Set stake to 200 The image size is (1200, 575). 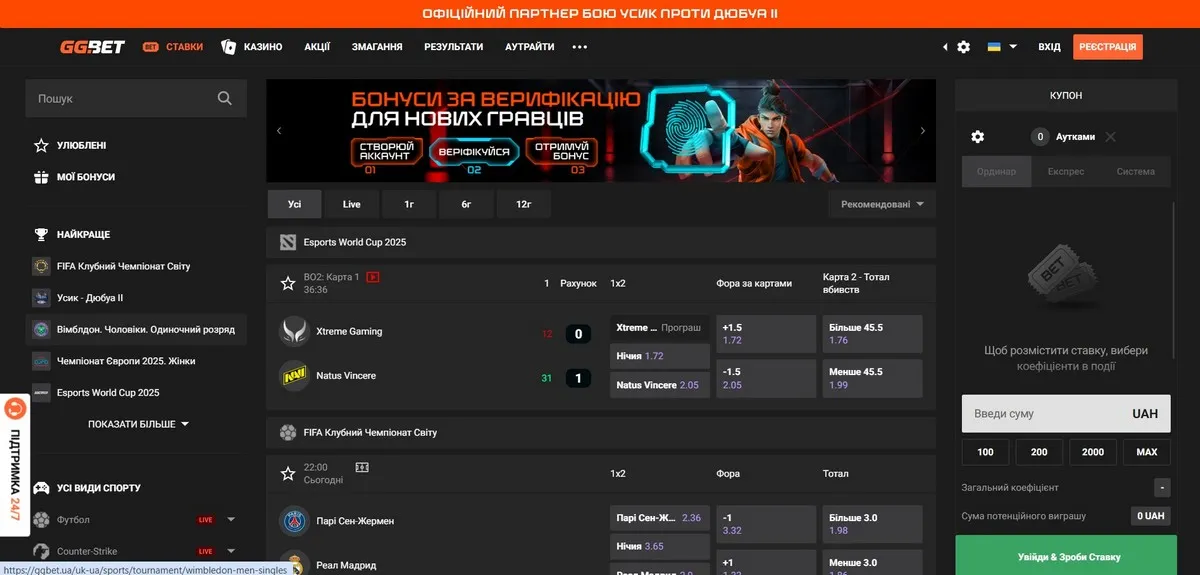click(1040, 452)
